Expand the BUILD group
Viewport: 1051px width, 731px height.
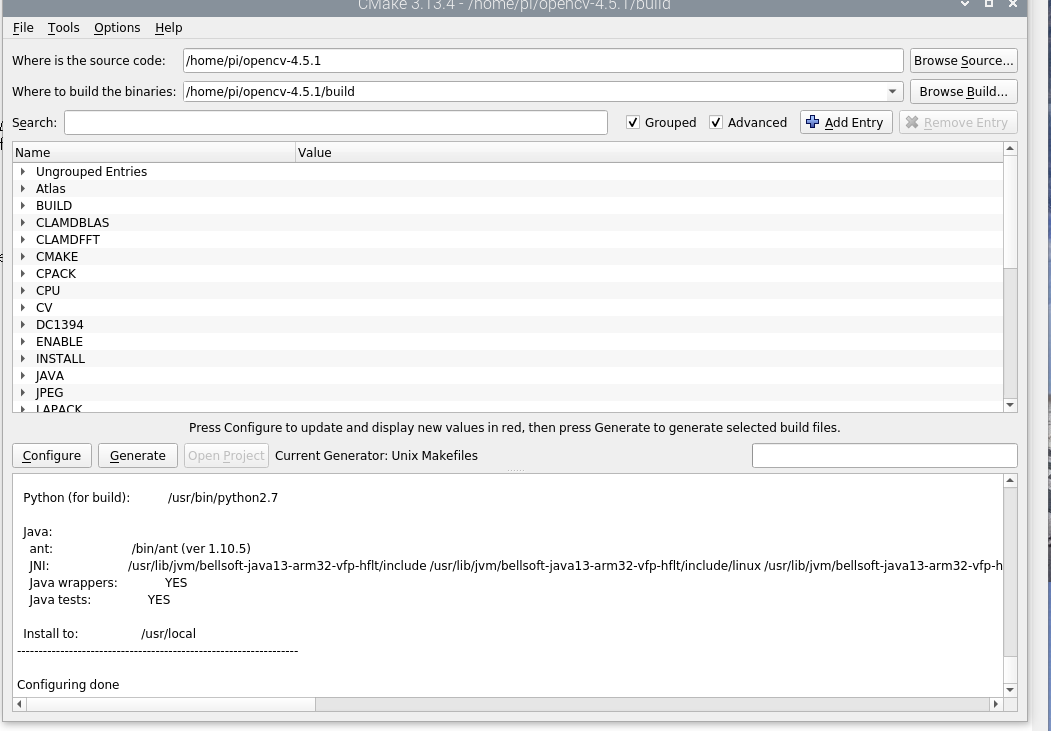pyautogui.click(x=23, y=206)
